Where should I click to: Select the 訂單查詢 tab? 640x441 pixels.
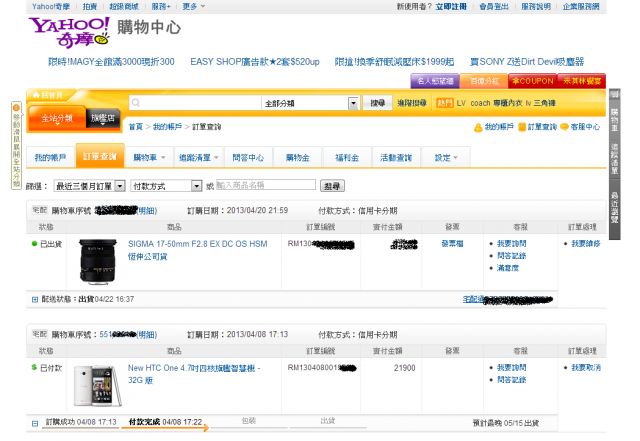click(100, 156)
